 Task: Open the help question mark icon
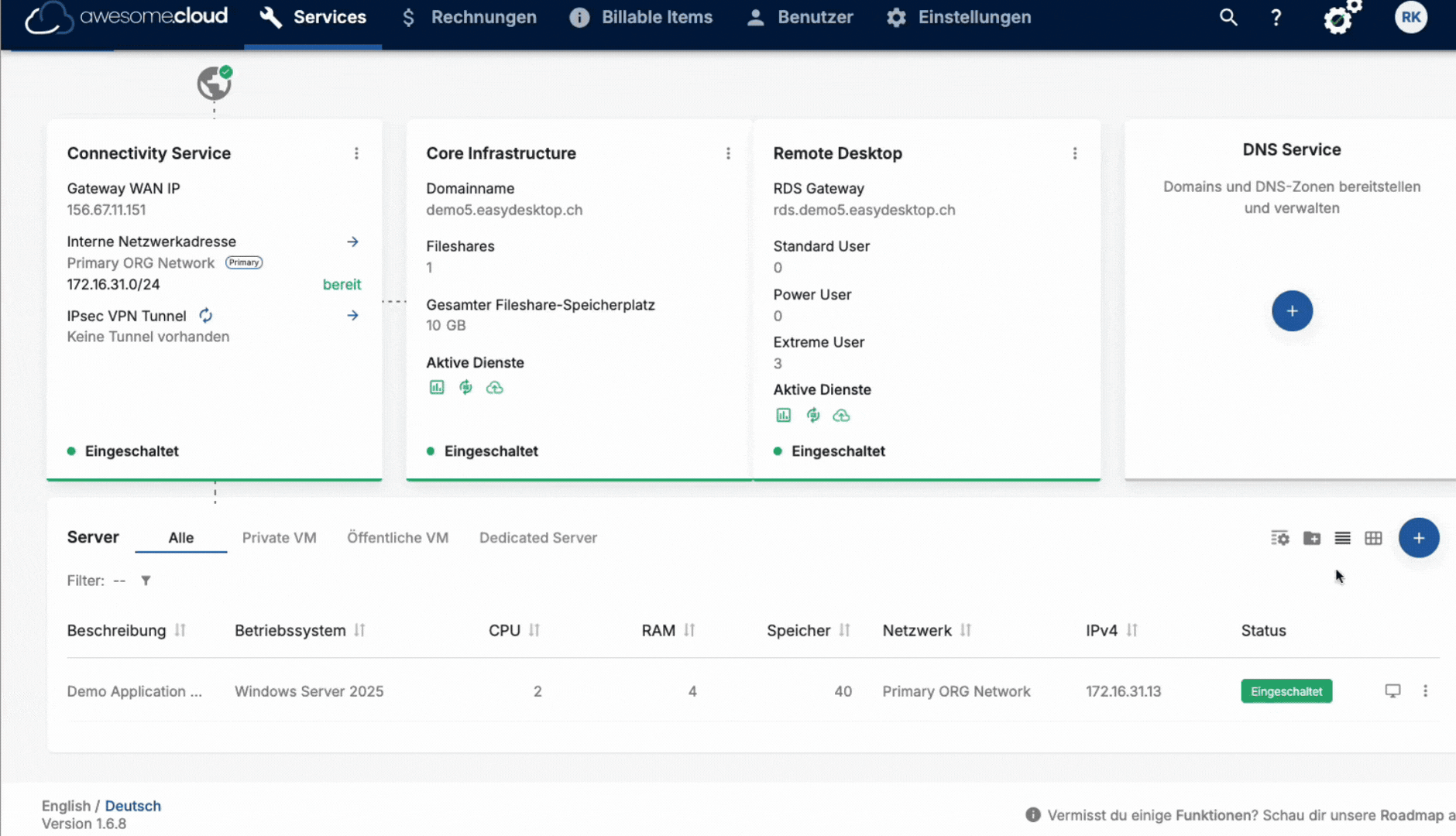pos(1276,17)
